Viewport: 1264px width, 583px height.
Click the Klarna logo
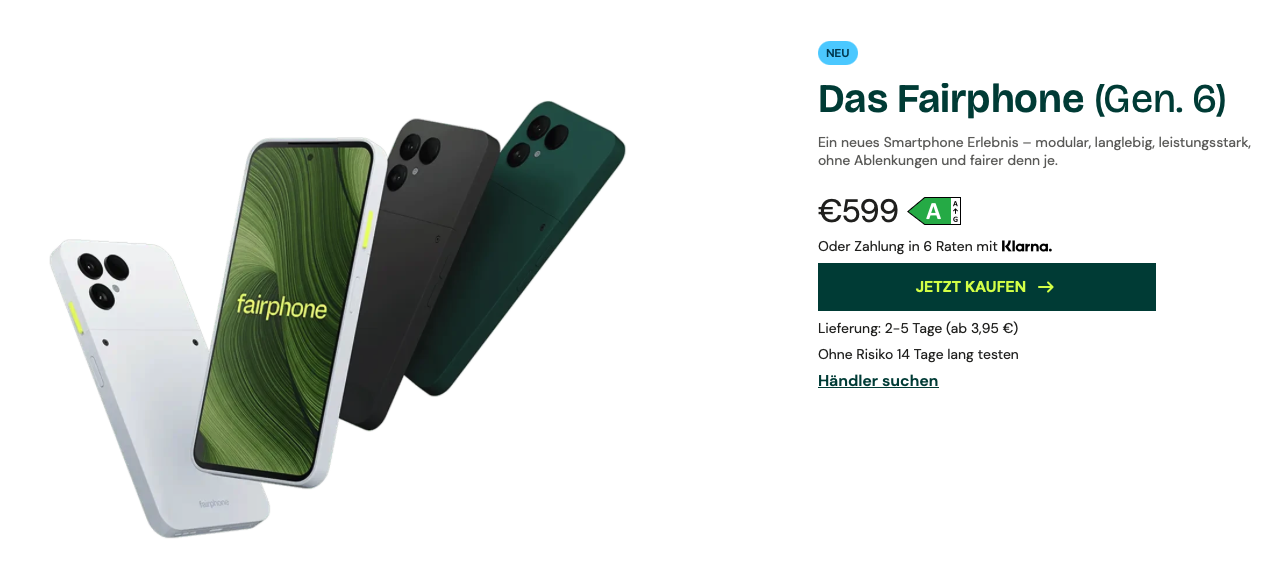point(1027,246)
